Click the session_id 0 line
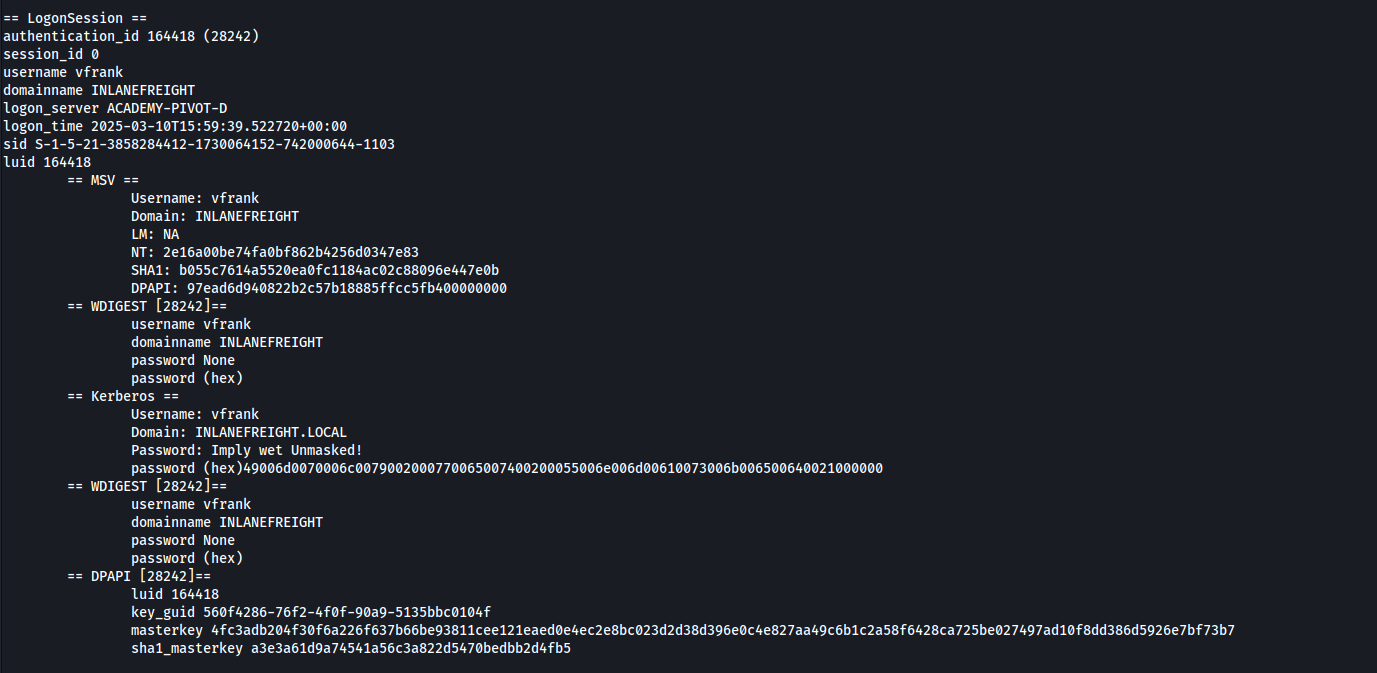 (x=51, y=54)
